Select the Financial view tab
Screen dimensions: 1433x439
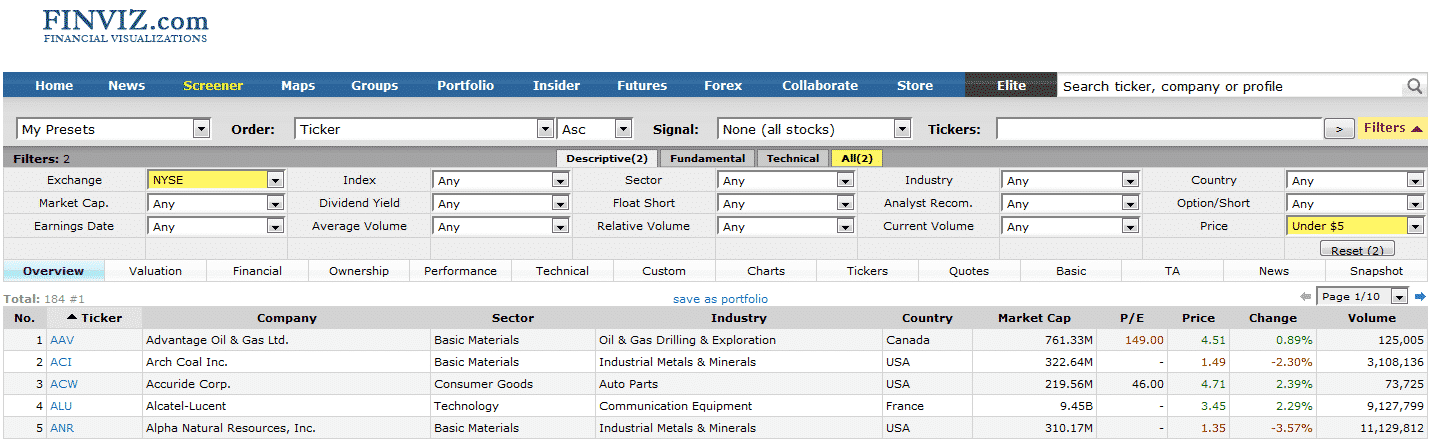(x=257, y=271)
